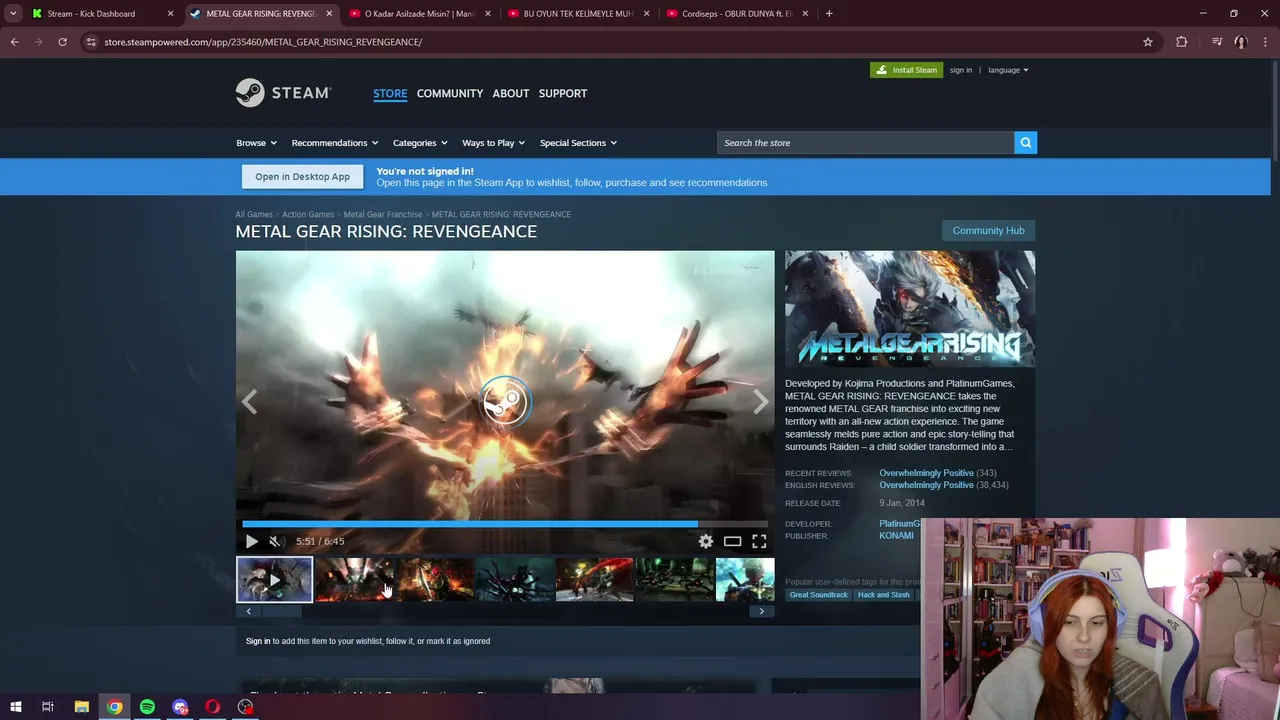Click recent reviews Overwhelmingly Positive (343)
1280x720 pixels.
[x=926, y=473]
